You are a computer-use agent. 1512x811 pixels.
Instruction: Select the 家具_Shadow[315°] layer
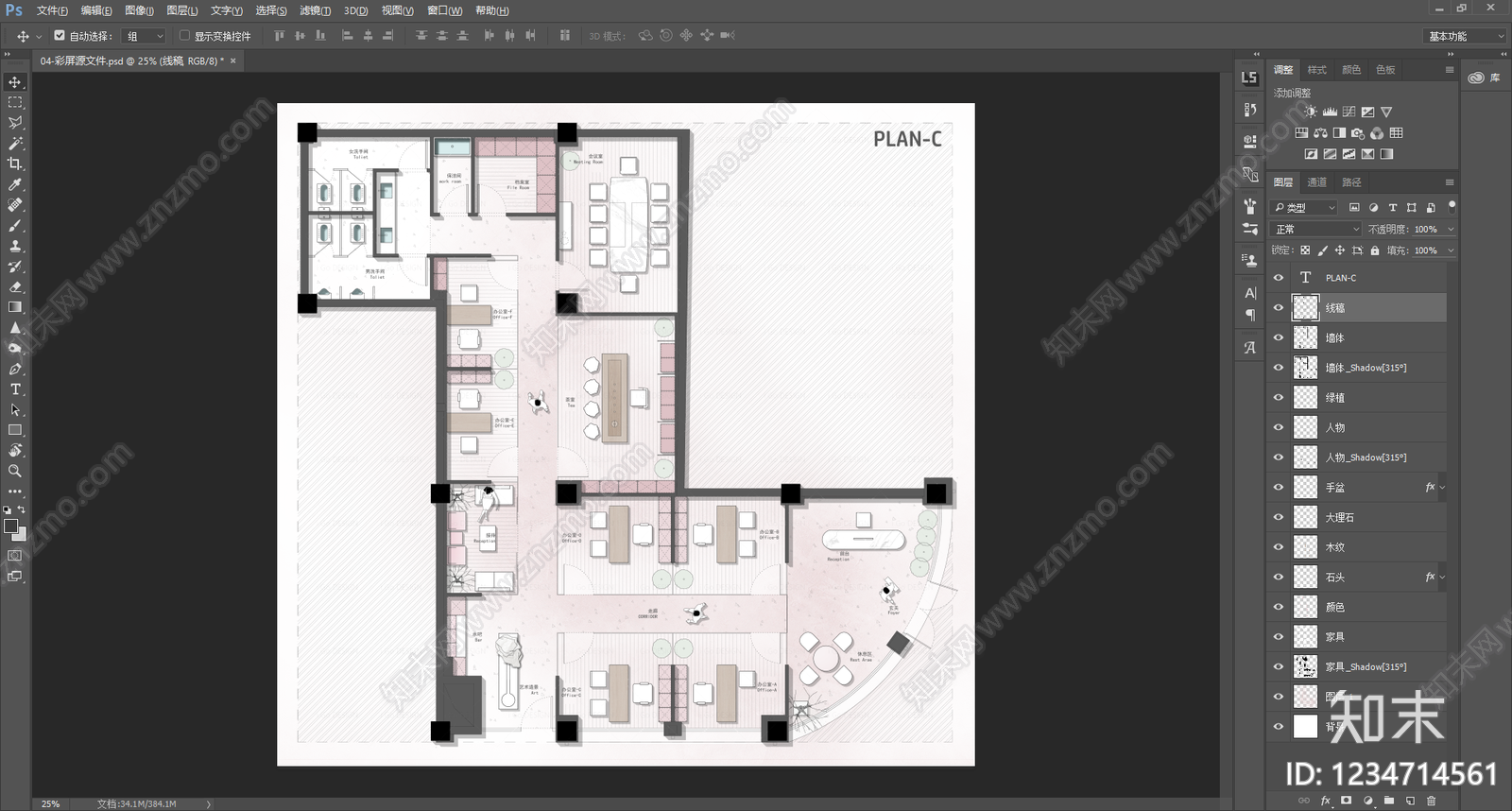pyautogui.click(x=1357, y=667)
